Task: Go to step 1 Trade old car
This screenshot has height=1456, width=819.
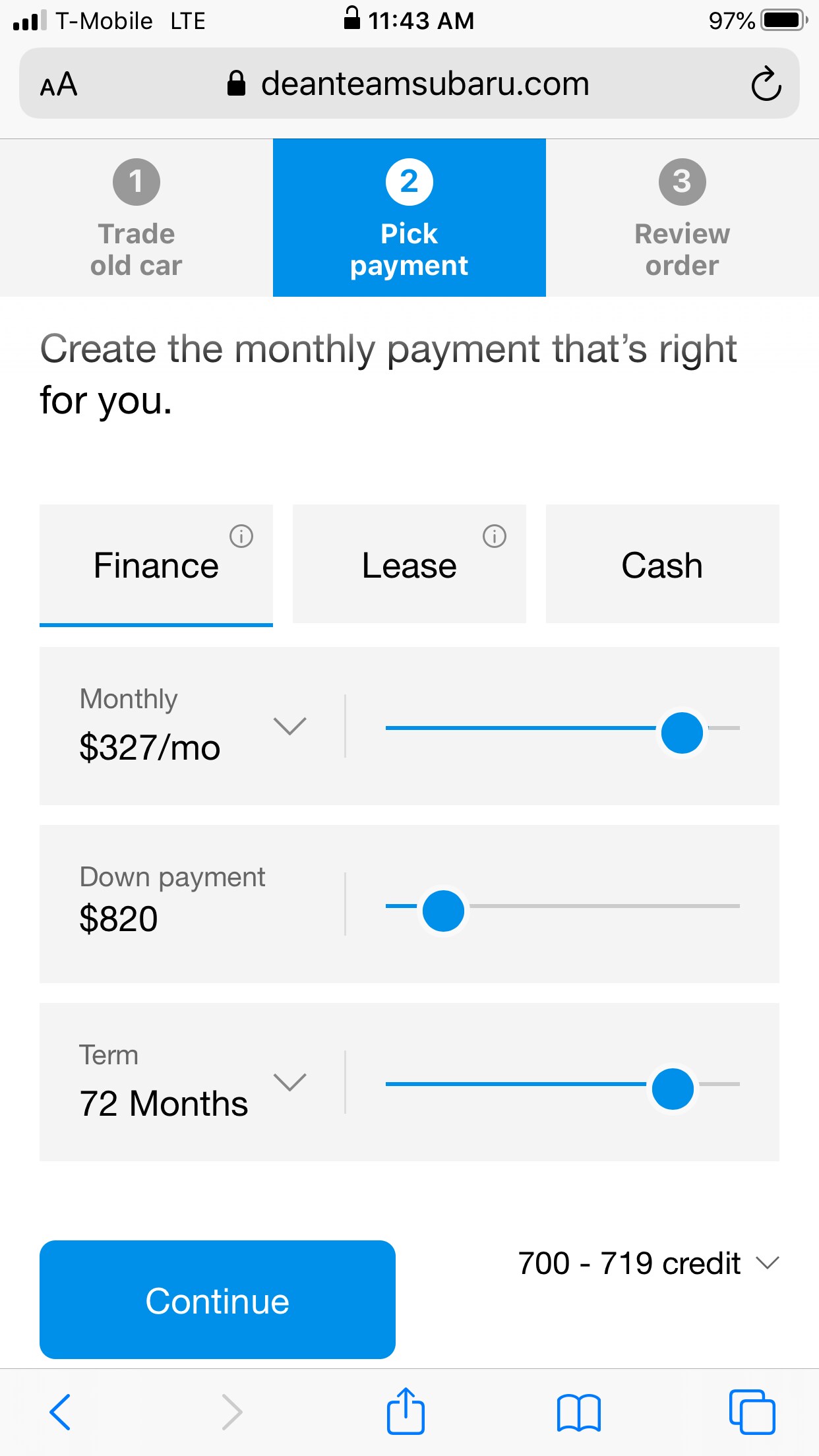Action: click(x=136, y=218)
